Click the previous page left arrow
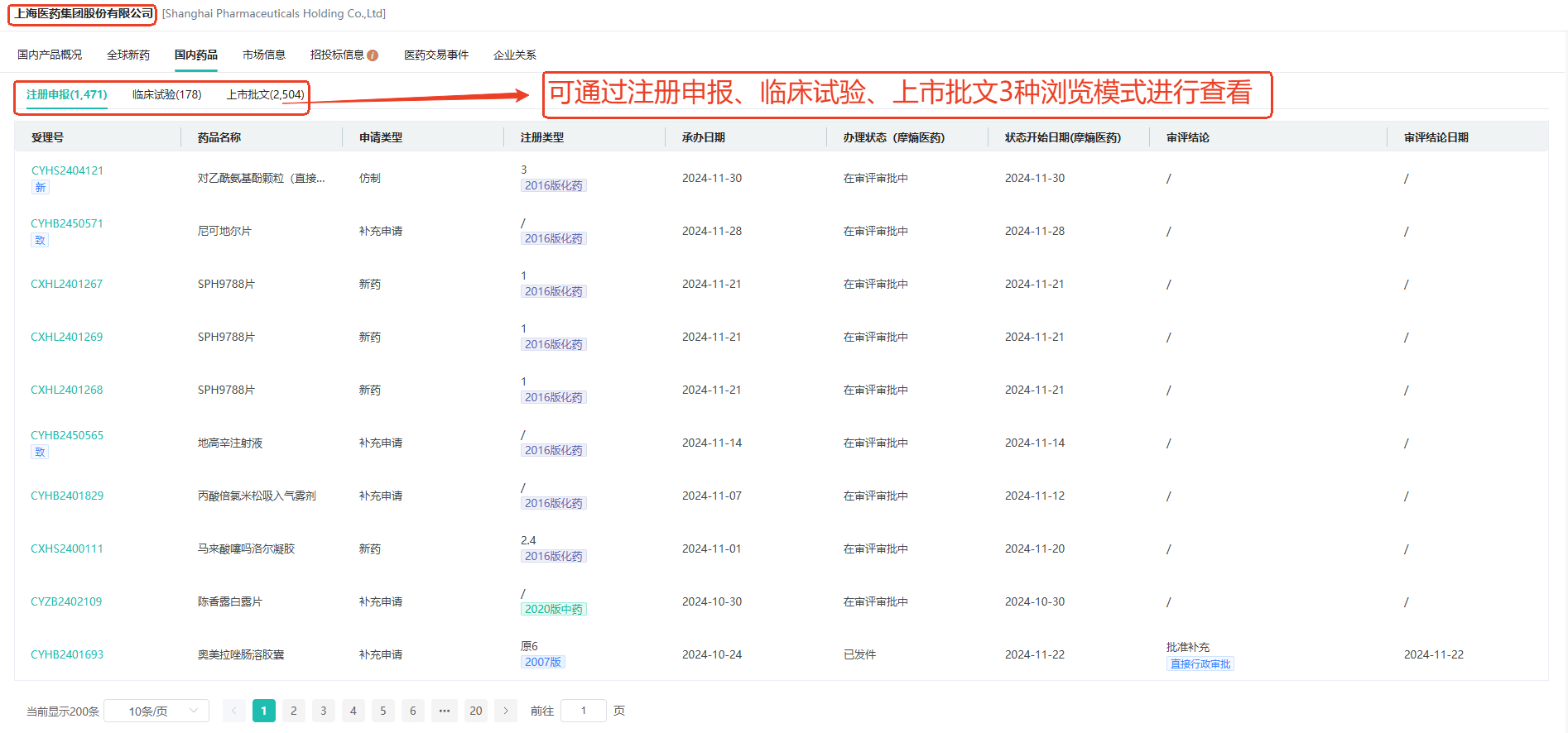This screenshot has width=1568, height=733. pyautogui.click(x=234, y=711)
